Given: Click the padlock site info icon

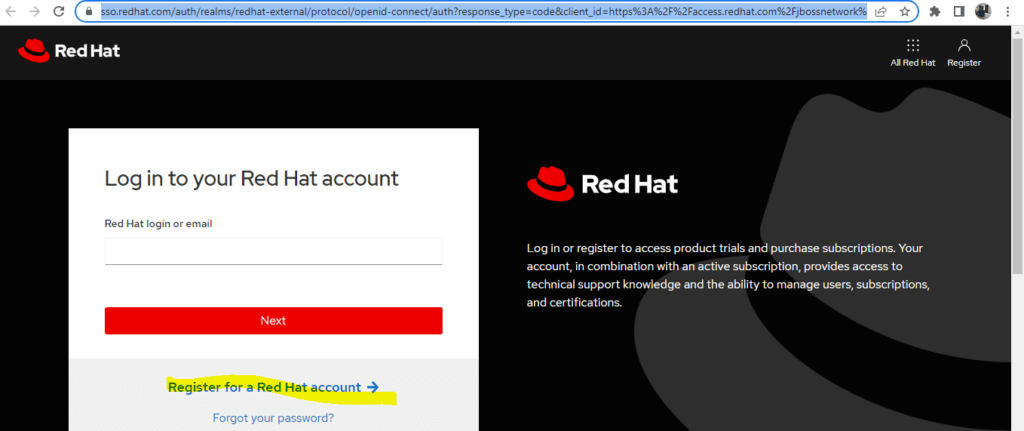Looking at the screenshot, I should click(90, 11).
